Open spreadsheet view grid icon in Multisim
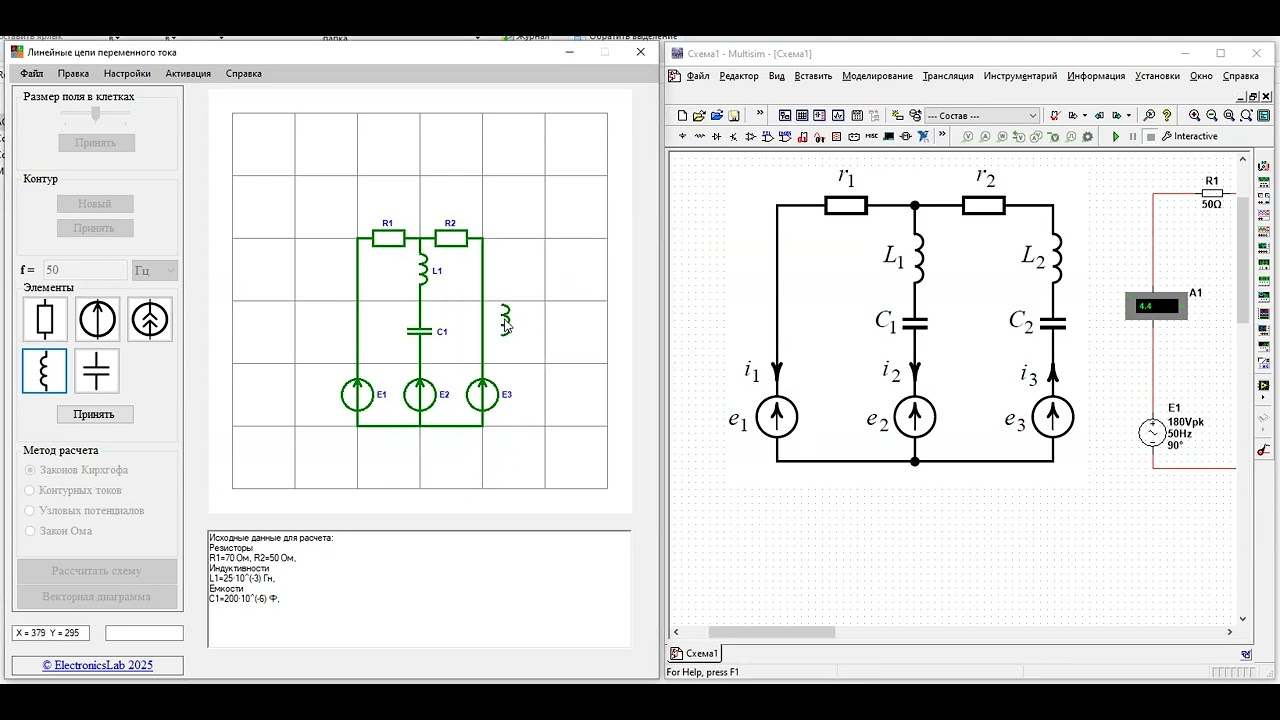1280x720 pixels. [802, 116]
